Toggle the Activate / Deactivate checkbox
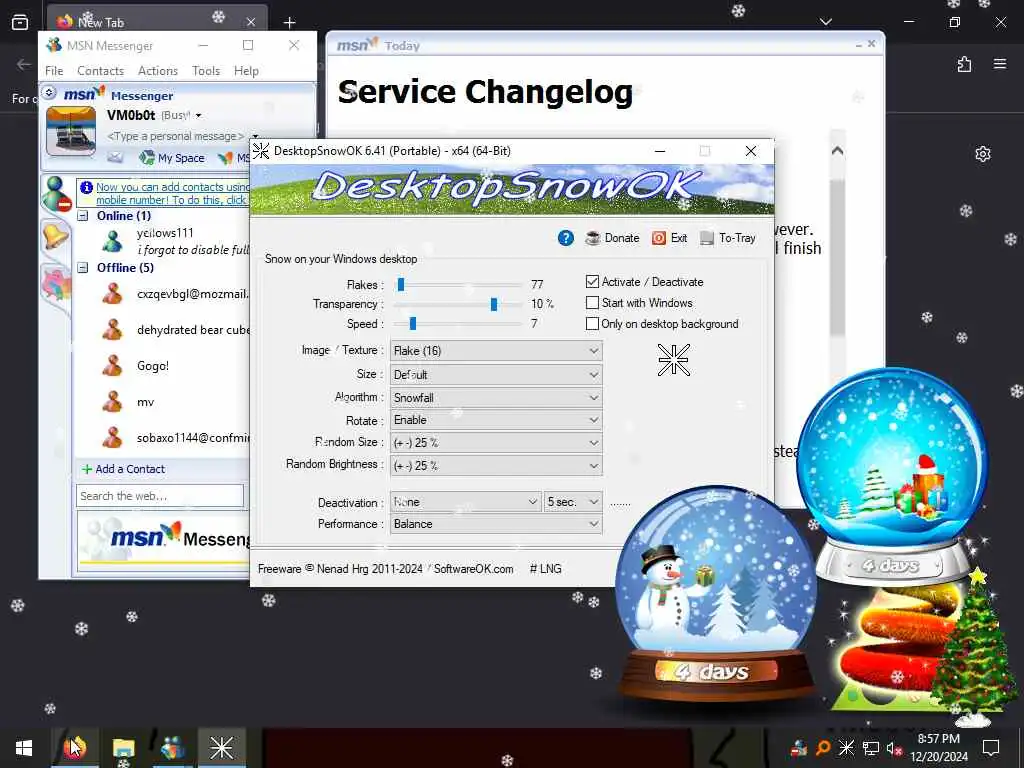1024x768 pixels. [x=592, y=281]
